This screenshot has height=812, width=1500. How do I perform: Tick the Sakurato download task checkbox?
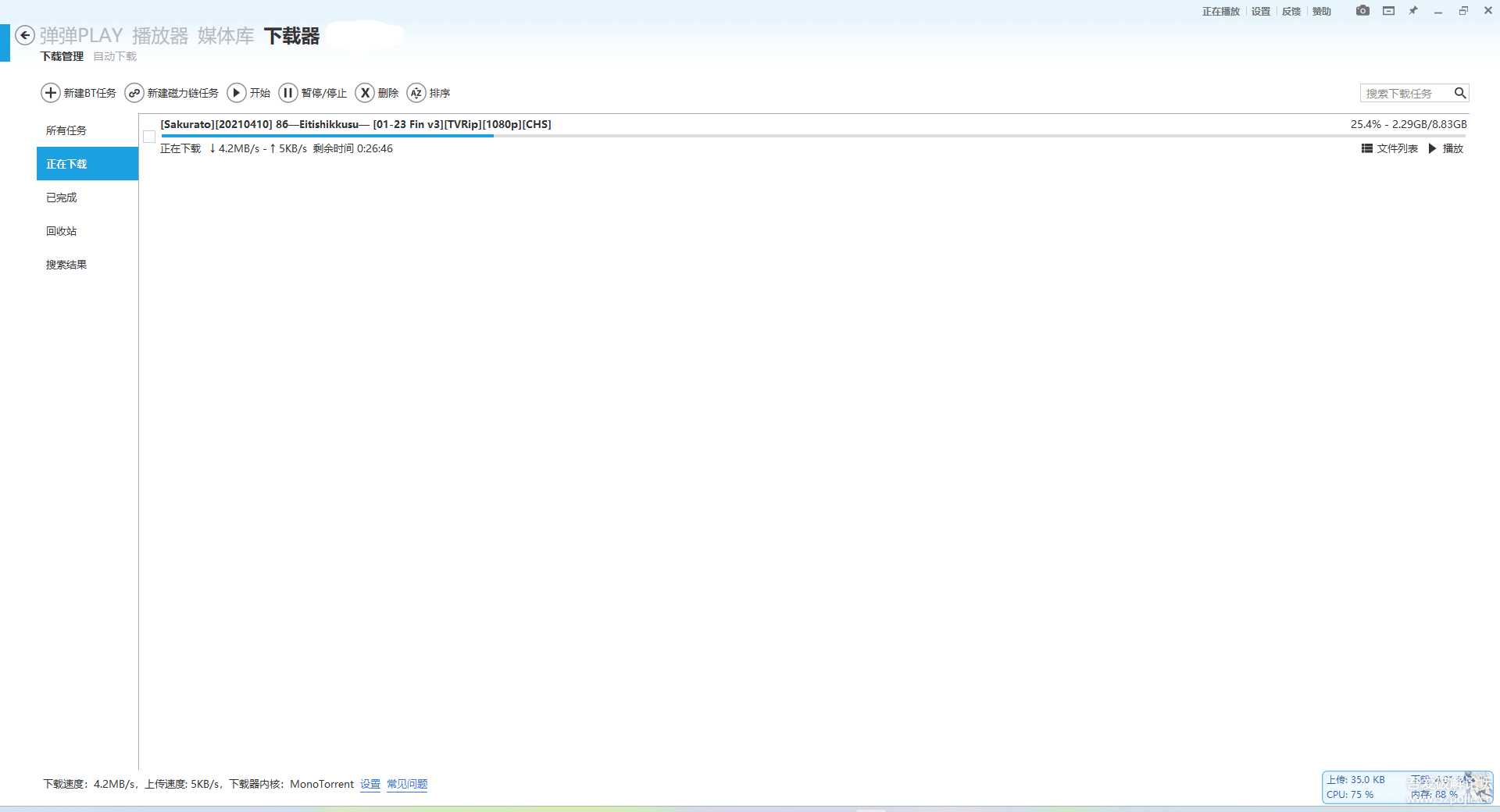(x=149, y=137)
